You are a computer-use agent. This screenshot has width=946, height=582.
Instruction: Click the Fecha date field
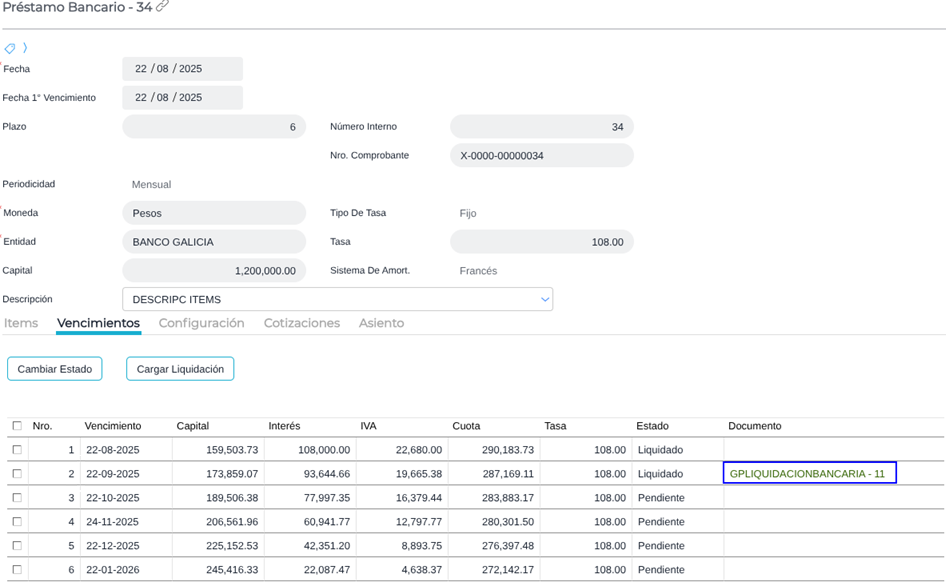tap(182, 69)
